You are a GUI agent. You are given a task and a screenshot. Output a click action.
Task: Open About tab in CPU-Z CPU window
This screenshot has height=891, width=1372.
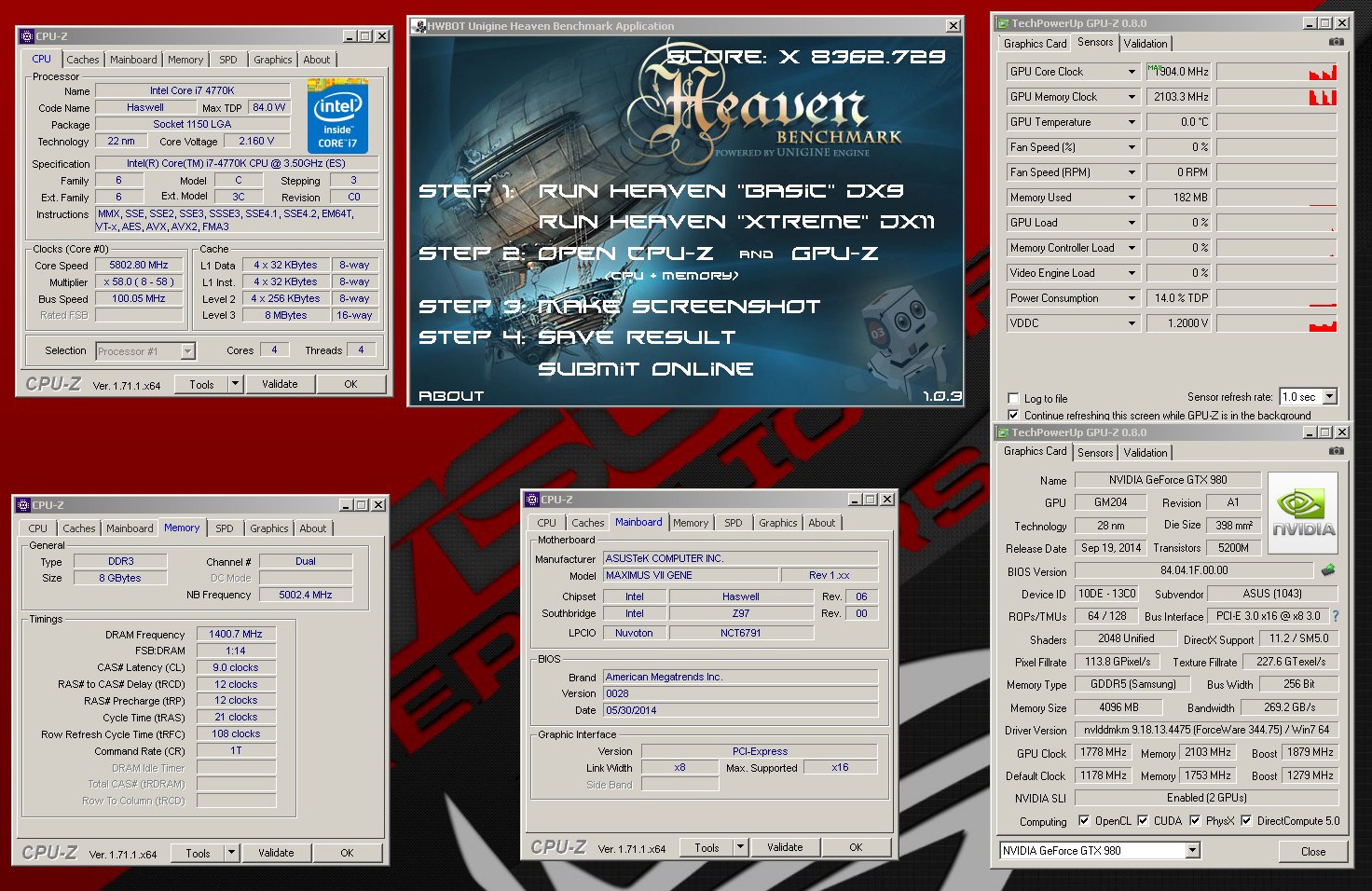coord(317,60)
